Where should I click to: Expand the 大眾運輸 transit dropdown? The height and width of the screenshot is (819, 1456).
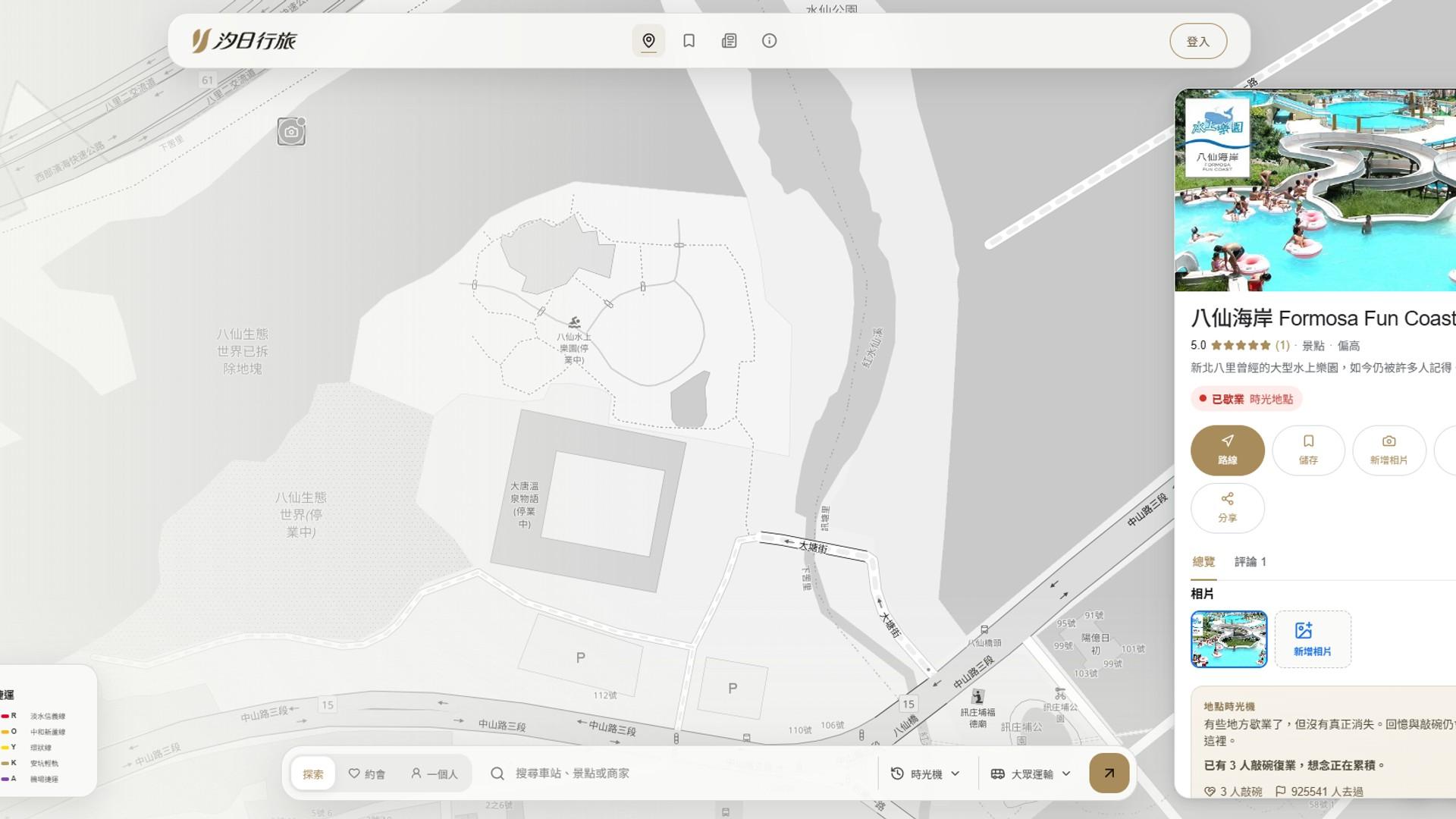[x=1031, y=773]
